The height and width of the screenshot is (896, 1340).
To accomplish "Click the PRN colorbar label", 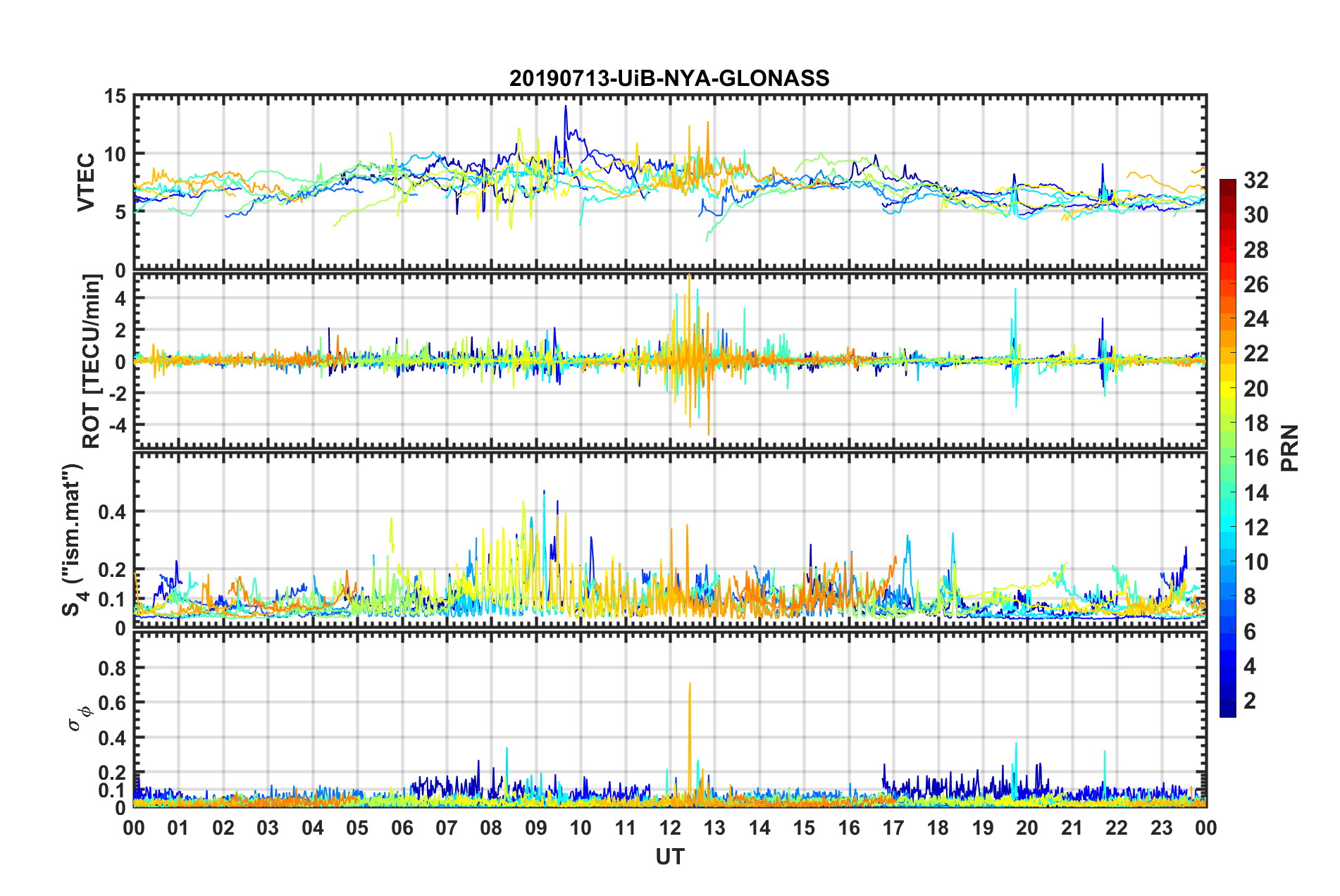I will click(x=1290, y=448).
